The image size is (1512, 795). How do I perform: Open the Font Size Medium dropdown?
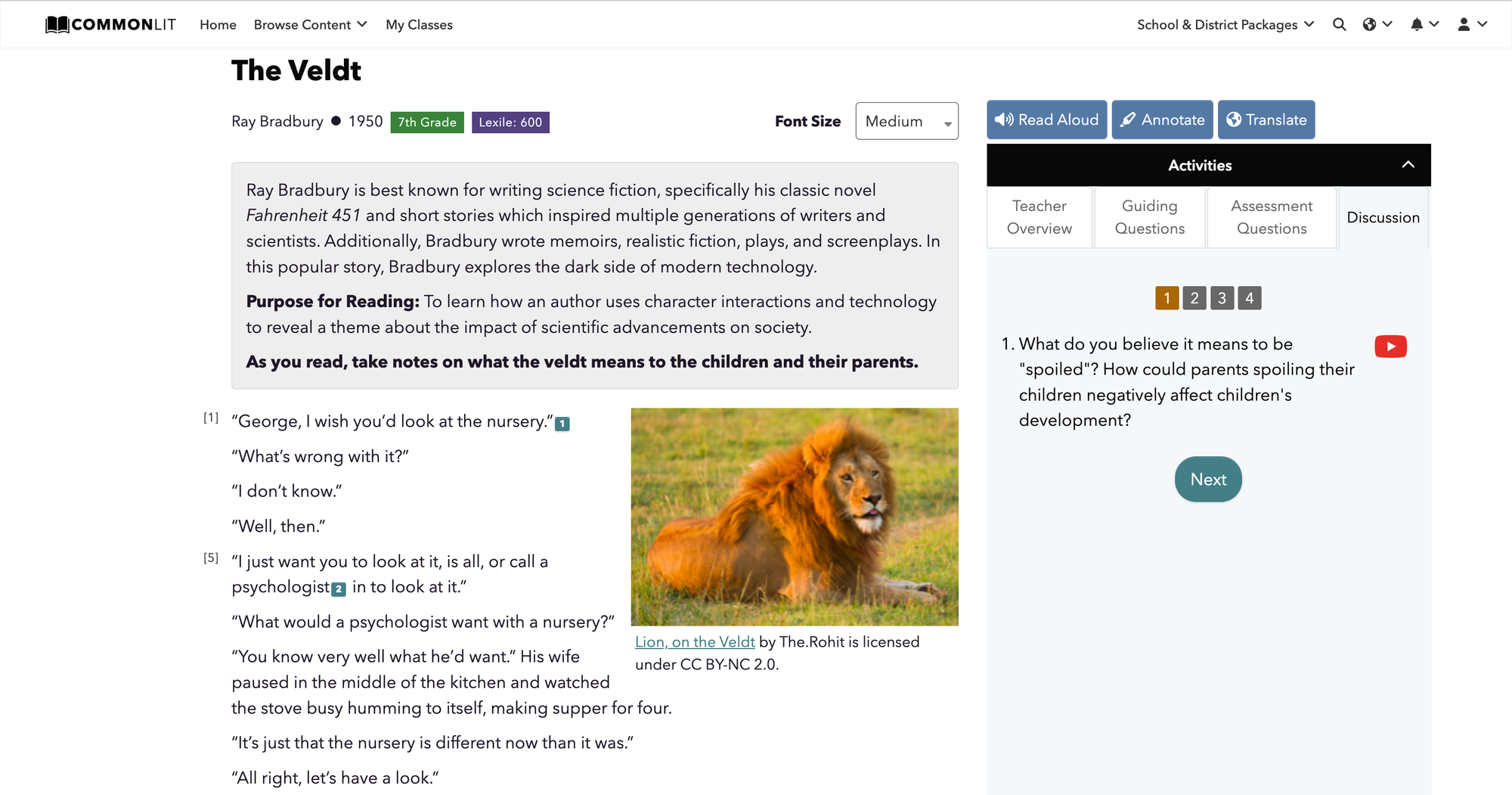906,121
